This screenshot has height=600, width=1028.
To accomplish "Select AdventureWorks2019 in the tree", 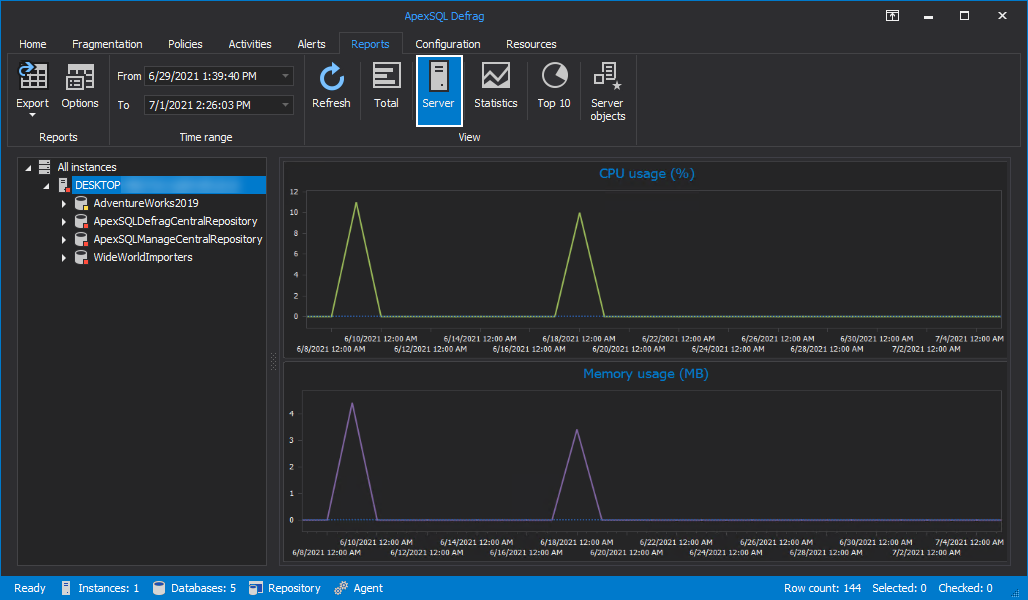I will [146, 203].
